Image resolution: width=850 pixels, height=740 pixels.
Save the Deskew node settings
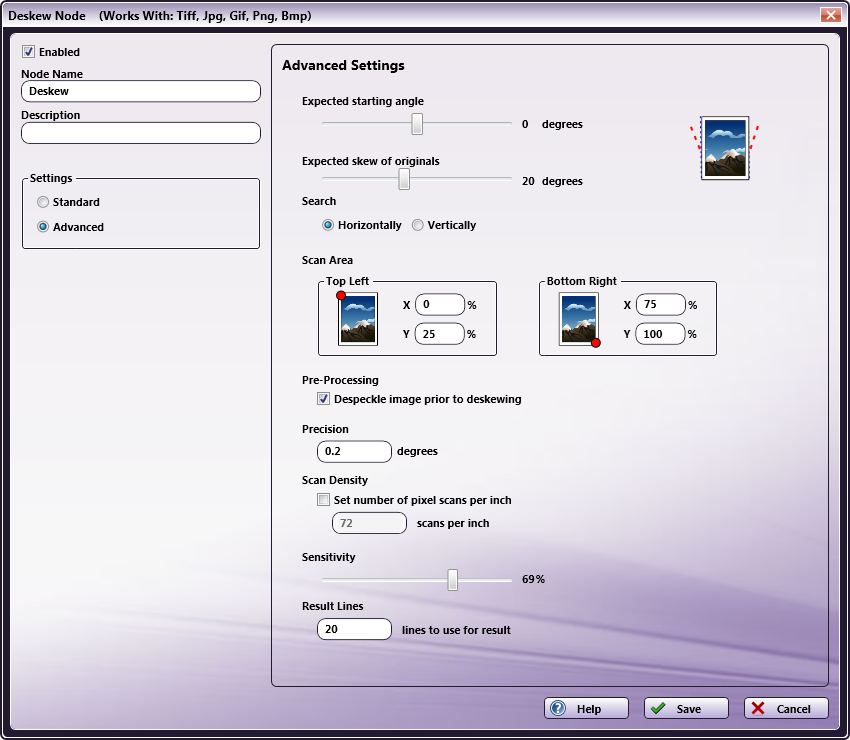[686, 709]
